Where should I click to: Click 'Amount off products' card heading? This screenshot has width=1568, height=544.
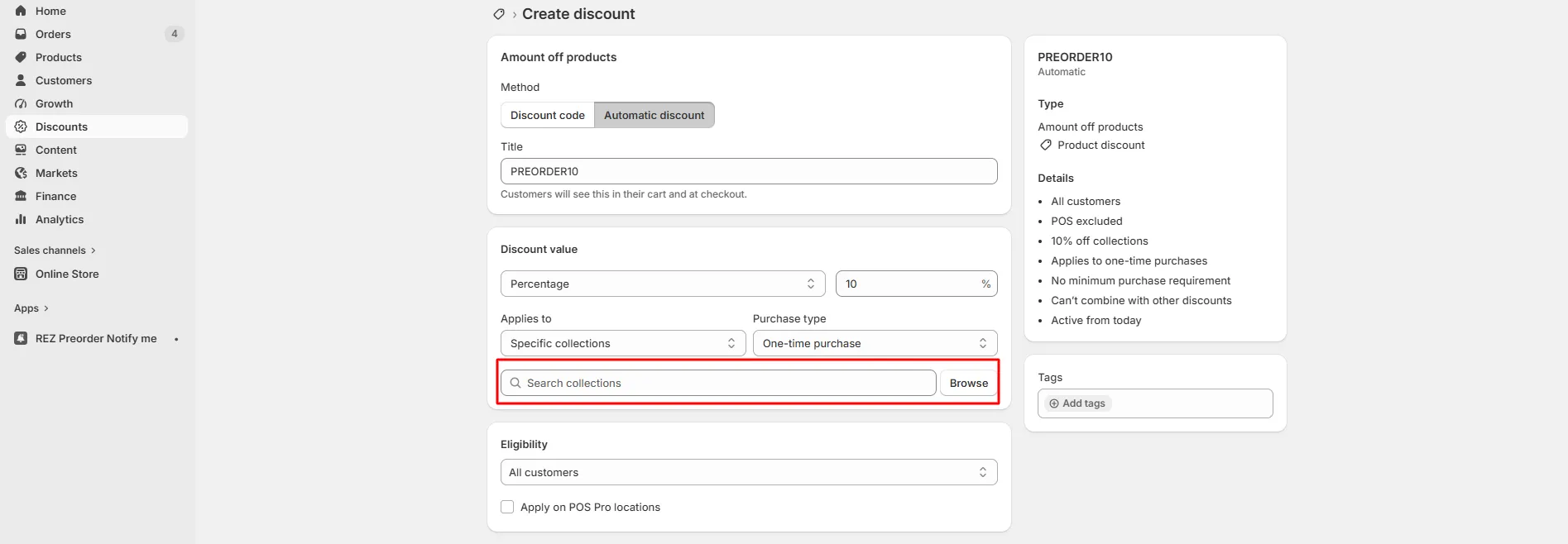[x=559, y=57]
